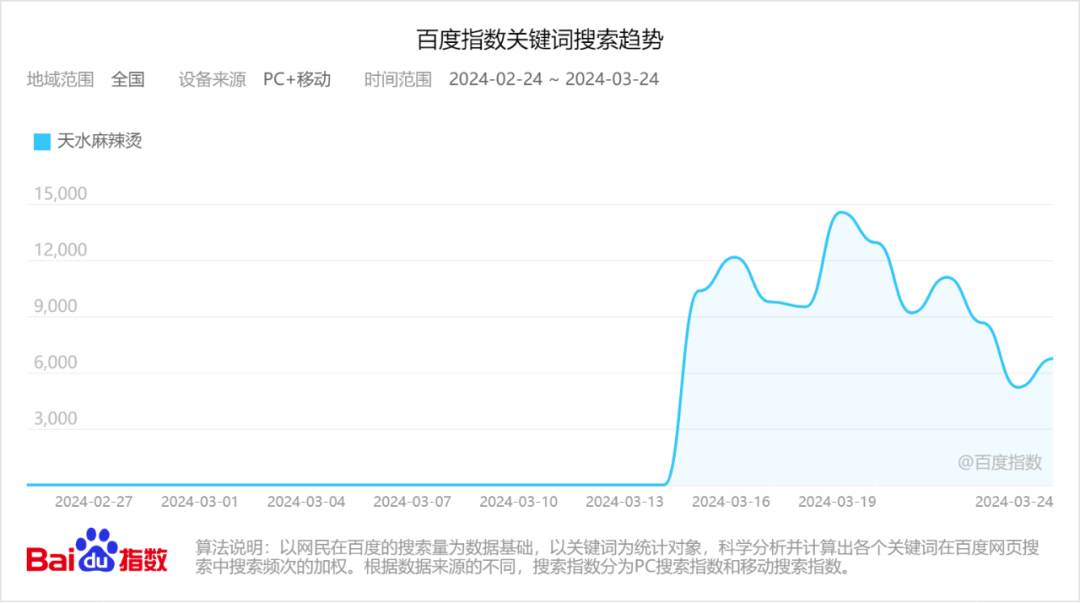Click the 2024-03-19 axis date label
This screenshot has height=603, width=1080.
point(837,502)
